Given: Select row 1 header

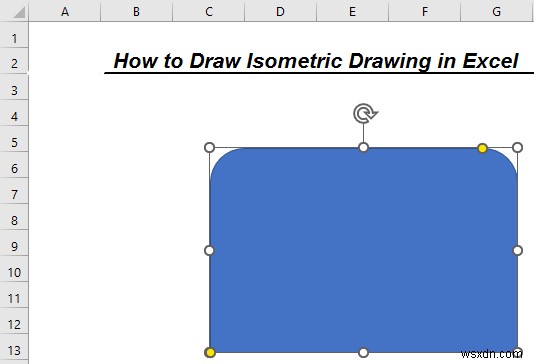Looking at the screenshot, I should point(14,35).
